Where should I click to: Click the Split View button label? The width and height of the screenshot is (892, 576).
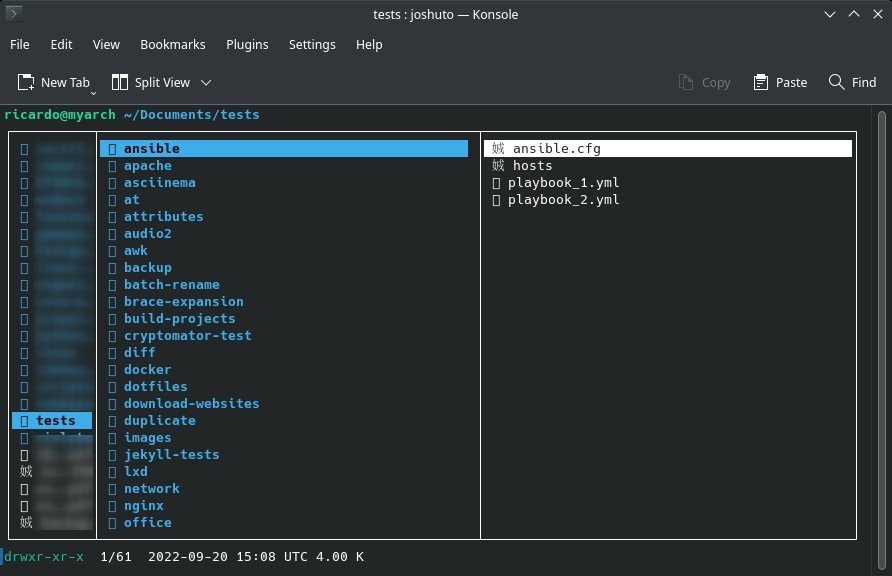pos(162,83)
